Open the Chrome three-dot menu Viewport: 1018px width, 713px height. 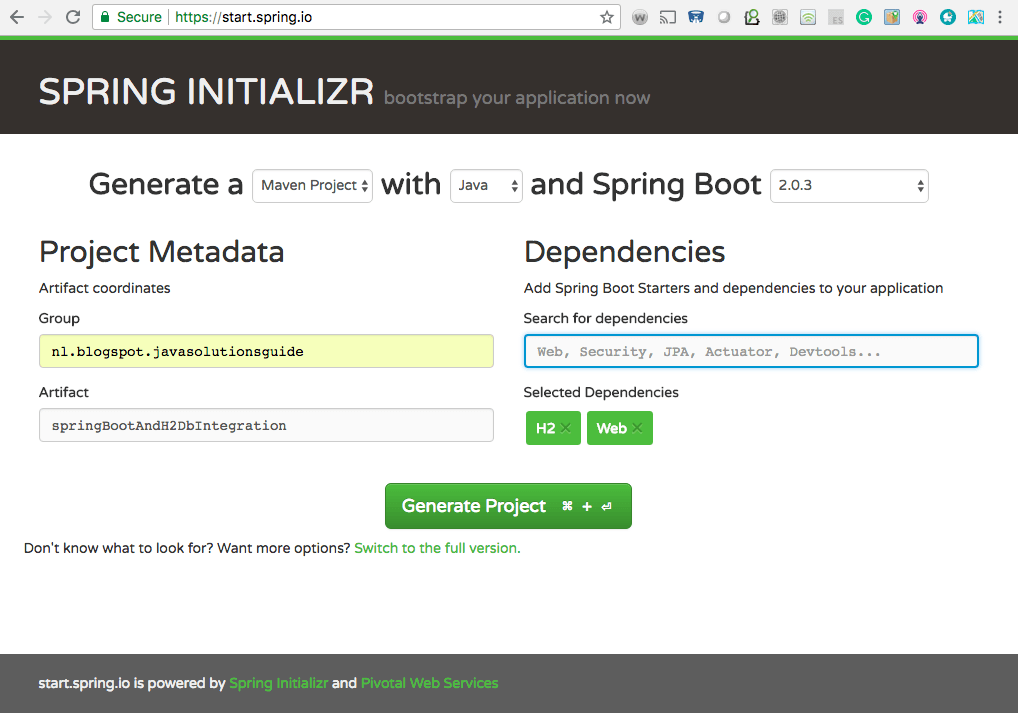pos(1000,18)
